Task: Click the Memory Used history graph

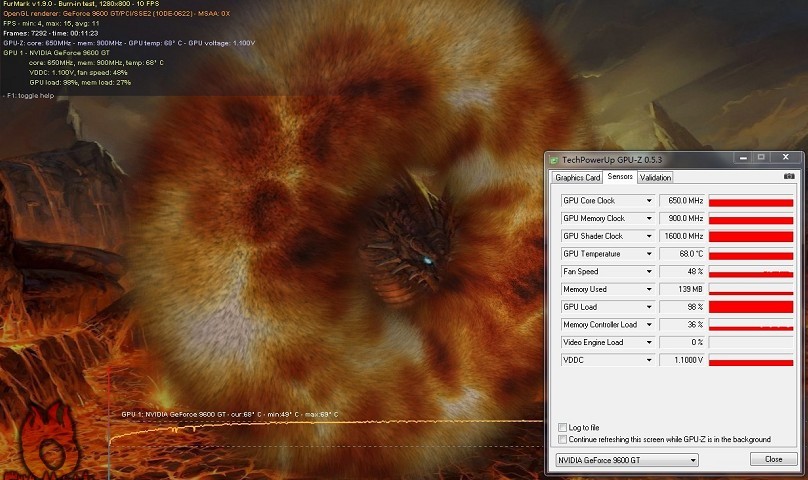Action: coord(751,289)
